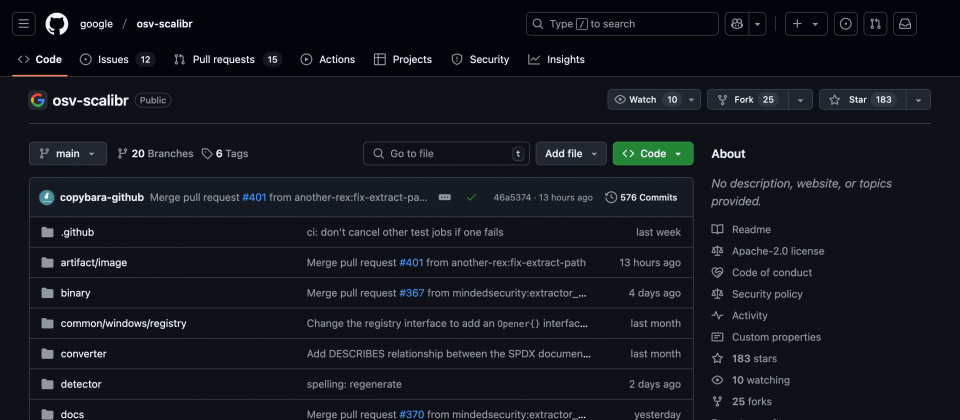960x420 pixels.
Task: Click the 10 watching eye icon
Action: (x=717, y=380)
